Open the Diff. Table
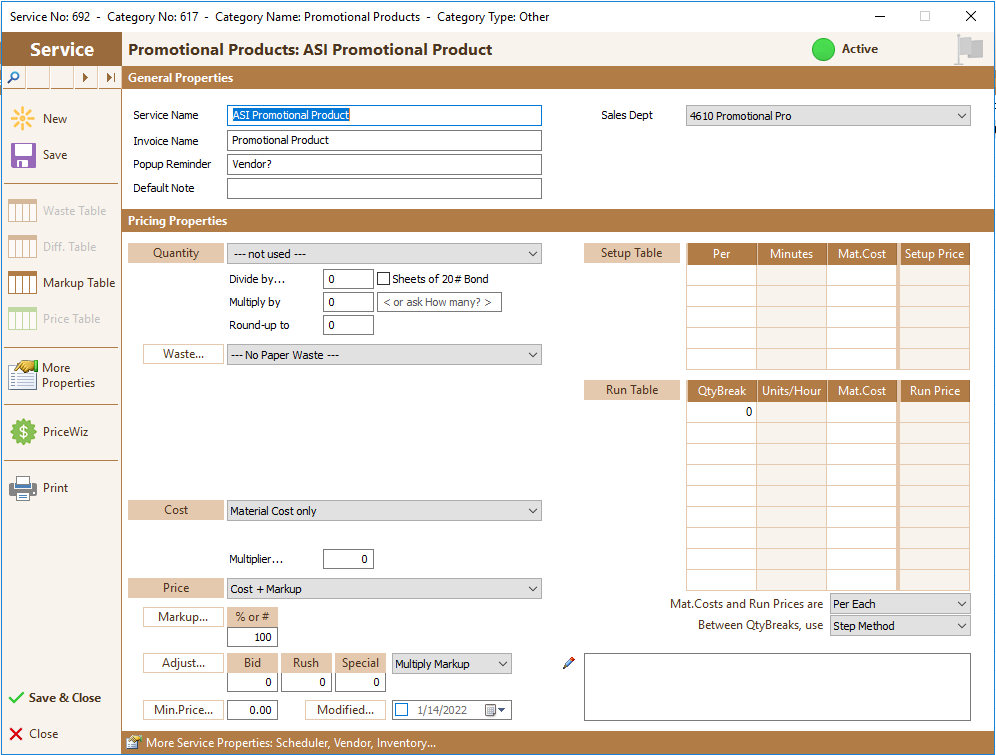Screen dimensions: 996x755 pyautogui.click(x=52, y=246)
